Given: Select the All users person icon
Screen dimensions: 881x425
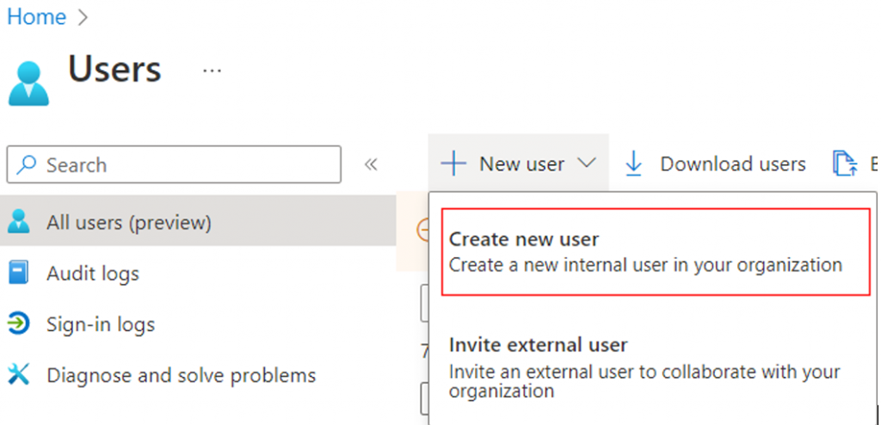Looking at the screenshot, I should (x=19, y=222).
